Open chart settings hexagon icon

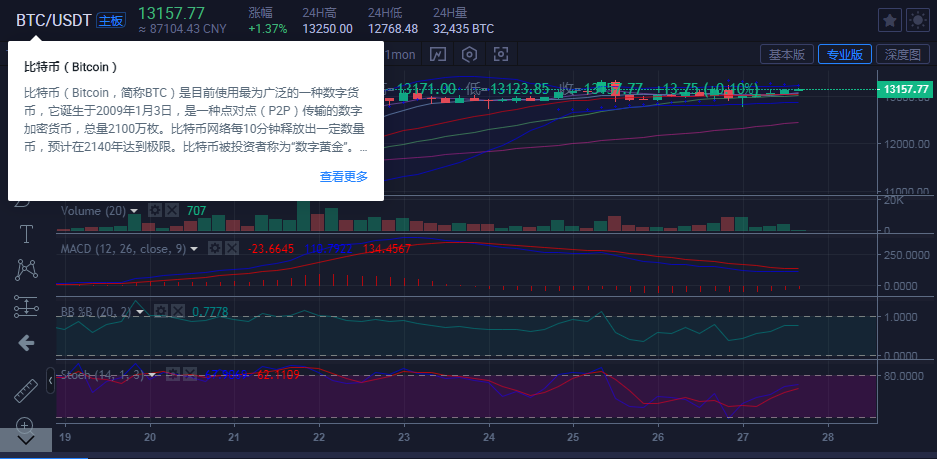click(x=470, y=55)
